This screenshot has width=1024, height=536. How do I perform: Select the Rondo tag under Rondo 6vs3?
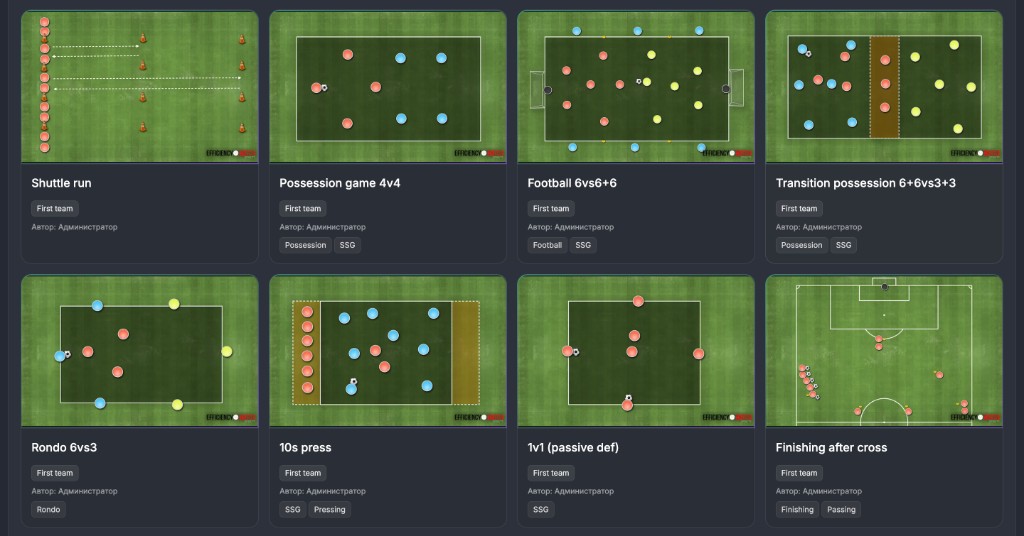(48, 510)
